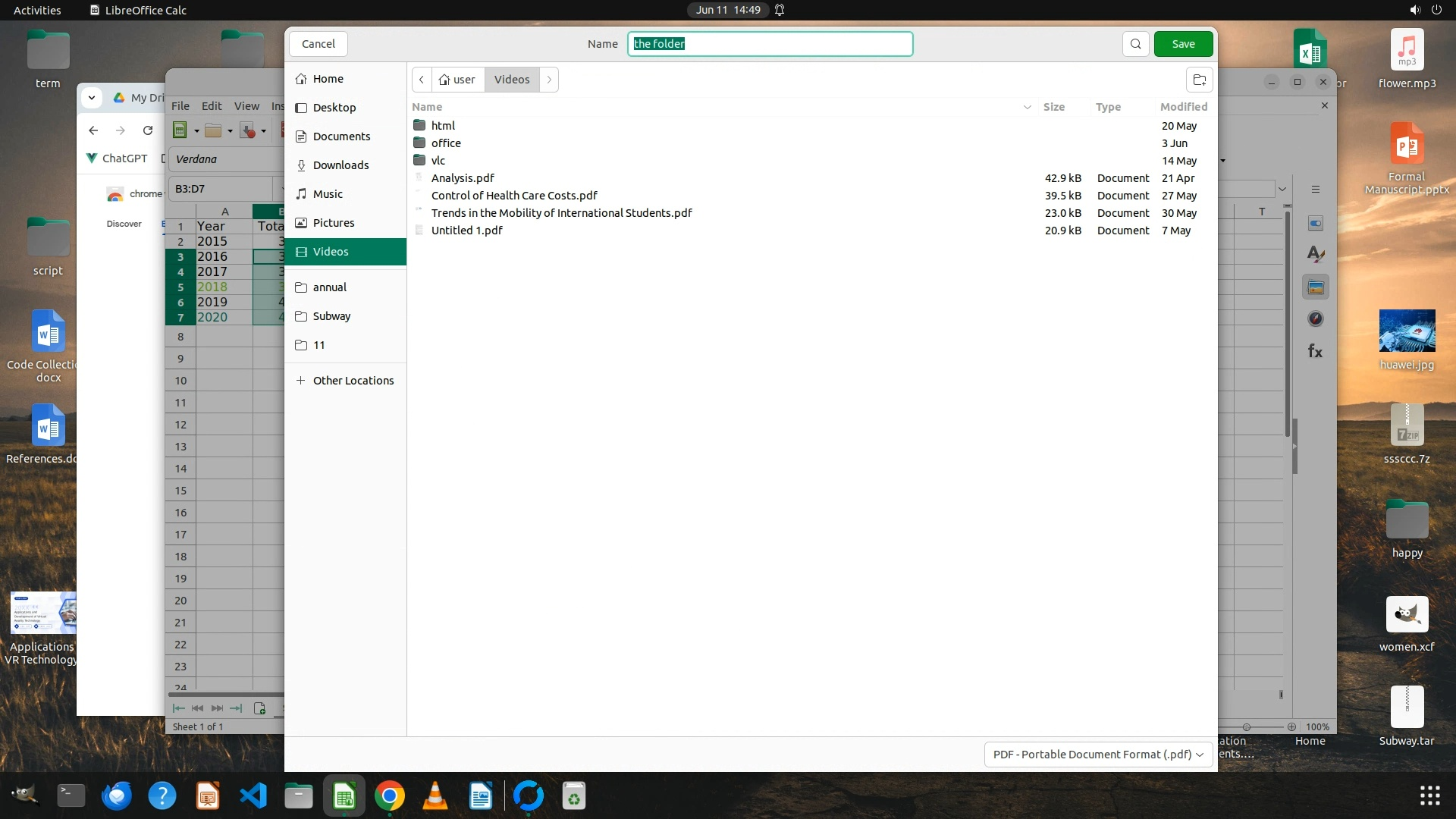Click the path forward chevron after Videos
The image size is (1456, 819).
[549, 80]
